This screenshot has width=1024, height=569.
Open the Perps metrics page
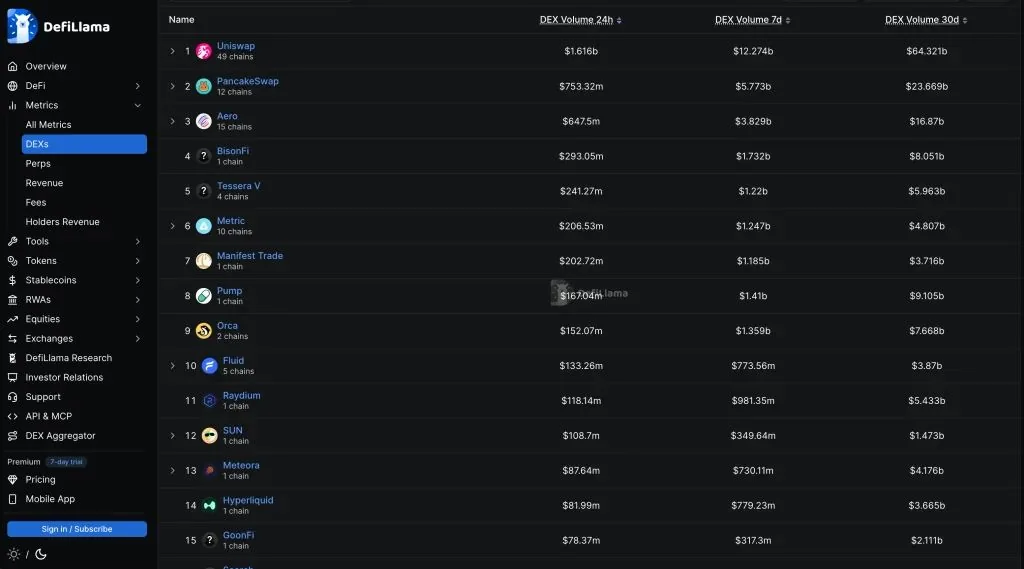pos(38,163)
